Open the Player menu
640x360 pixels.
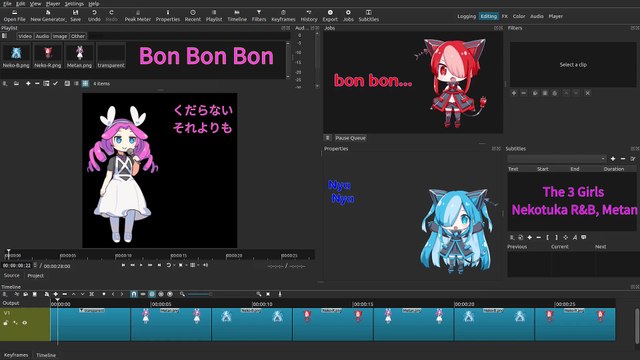[53, 4]
